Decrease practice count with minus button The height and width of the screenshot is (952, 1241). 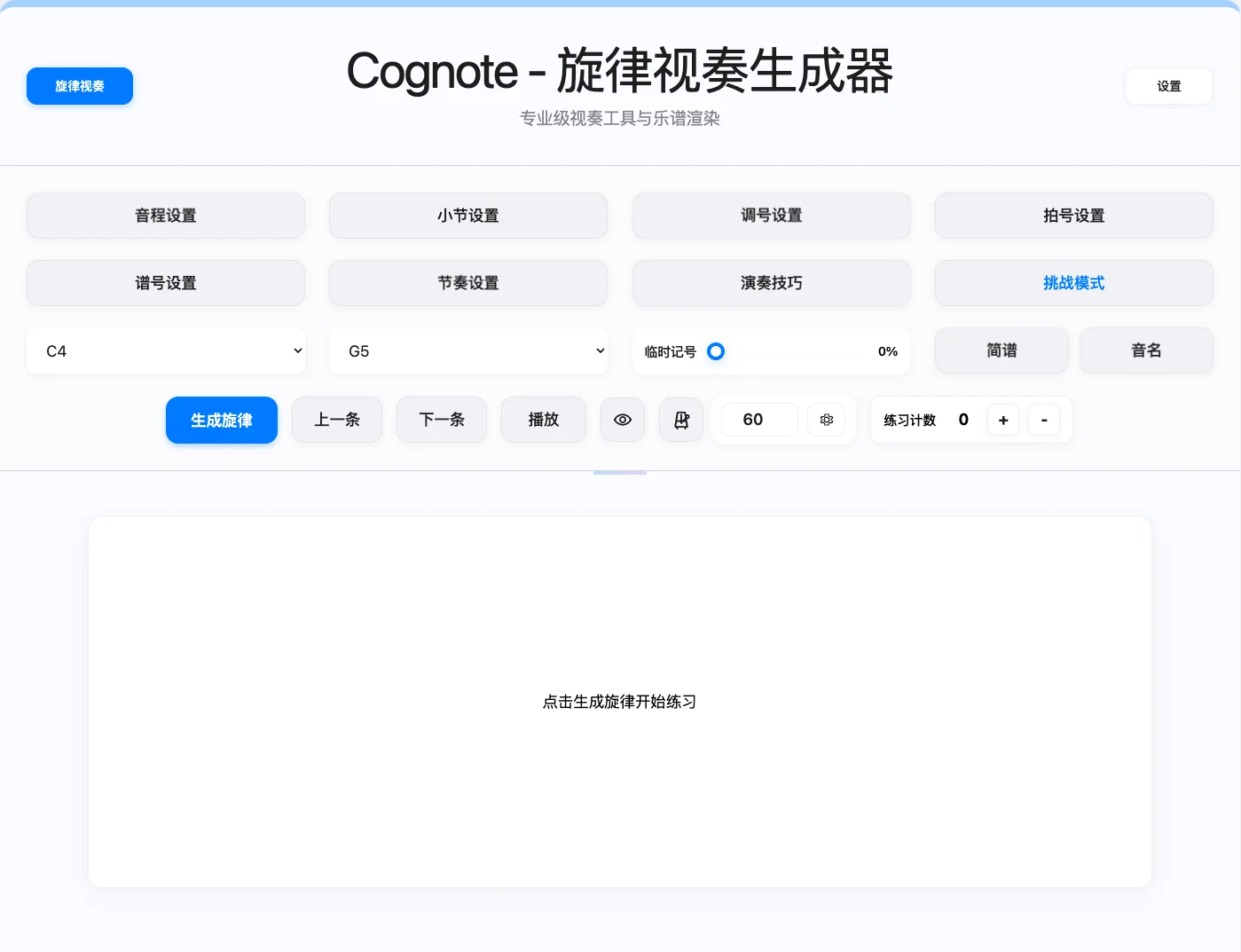pyautogui.click(x=1044, y=420)
